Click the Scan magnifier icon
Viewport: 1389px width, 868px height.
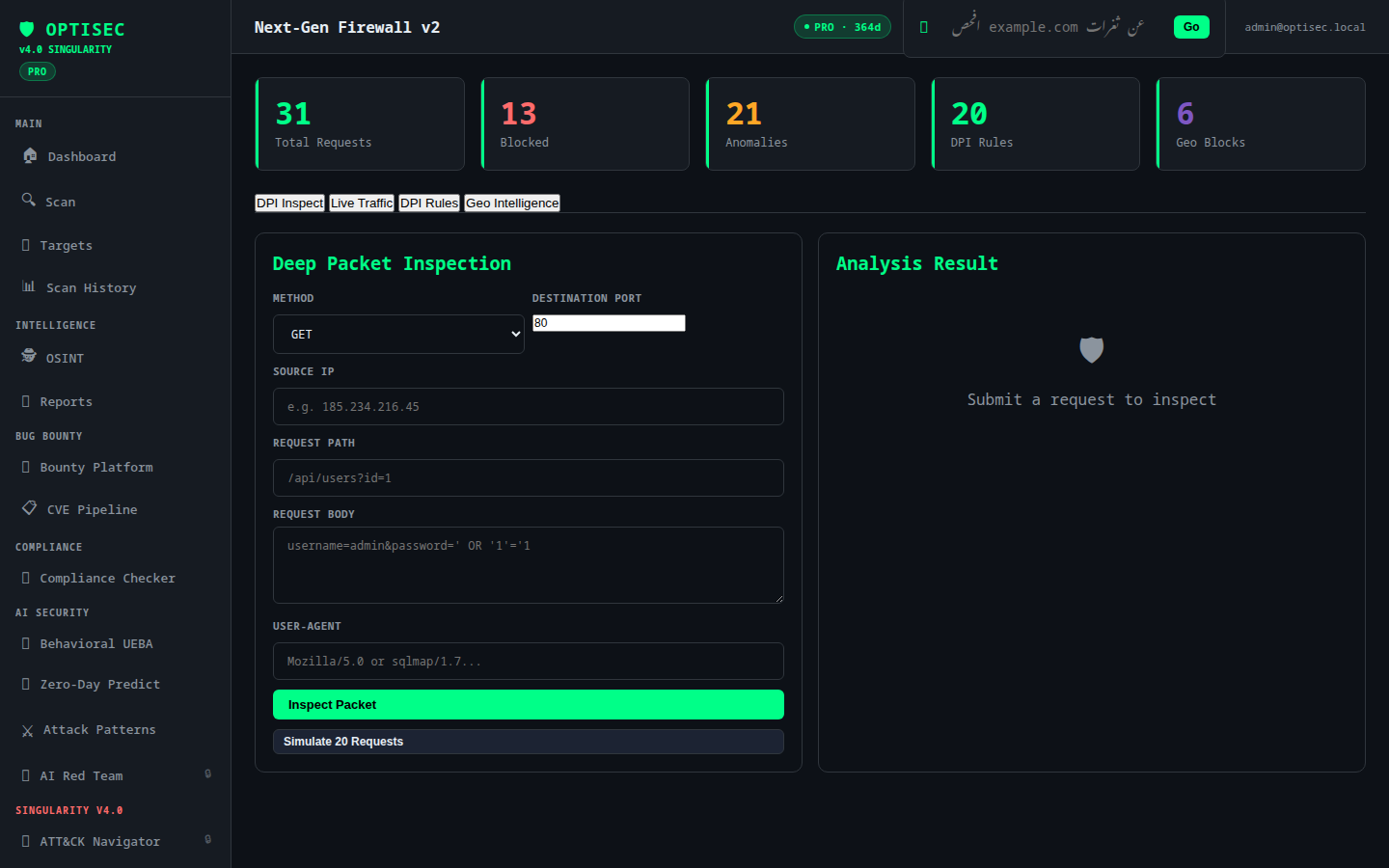[x=29, y=200]
